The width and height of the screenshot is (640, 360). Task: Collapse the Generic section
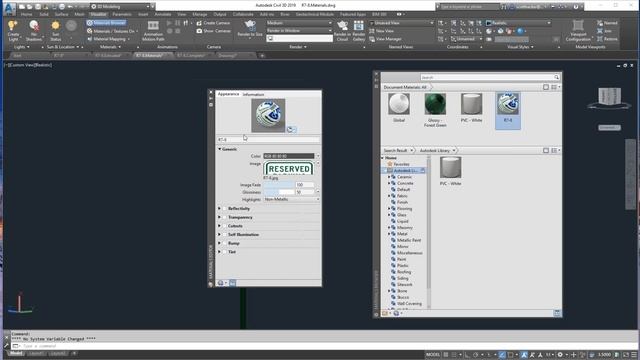tap(220, 149)
